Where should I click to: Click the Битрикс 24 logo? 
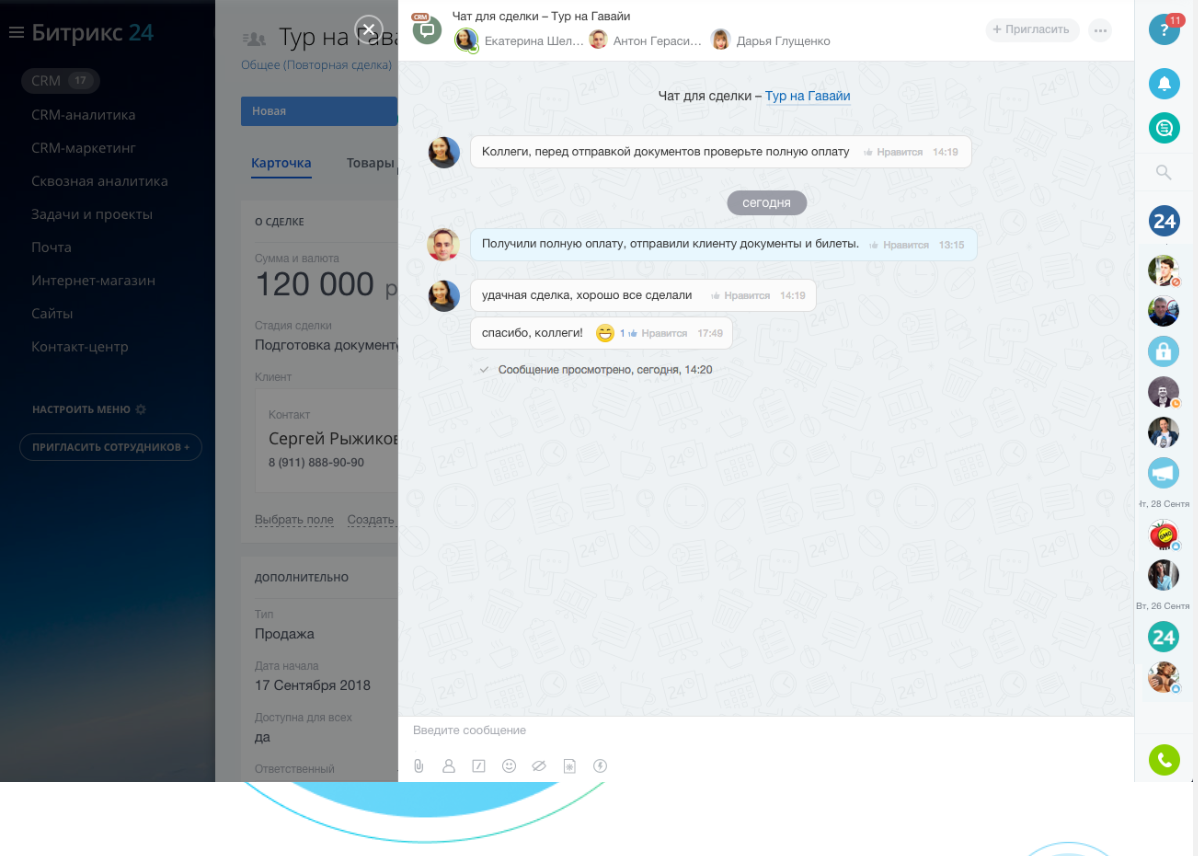click(x=92, y=32)
